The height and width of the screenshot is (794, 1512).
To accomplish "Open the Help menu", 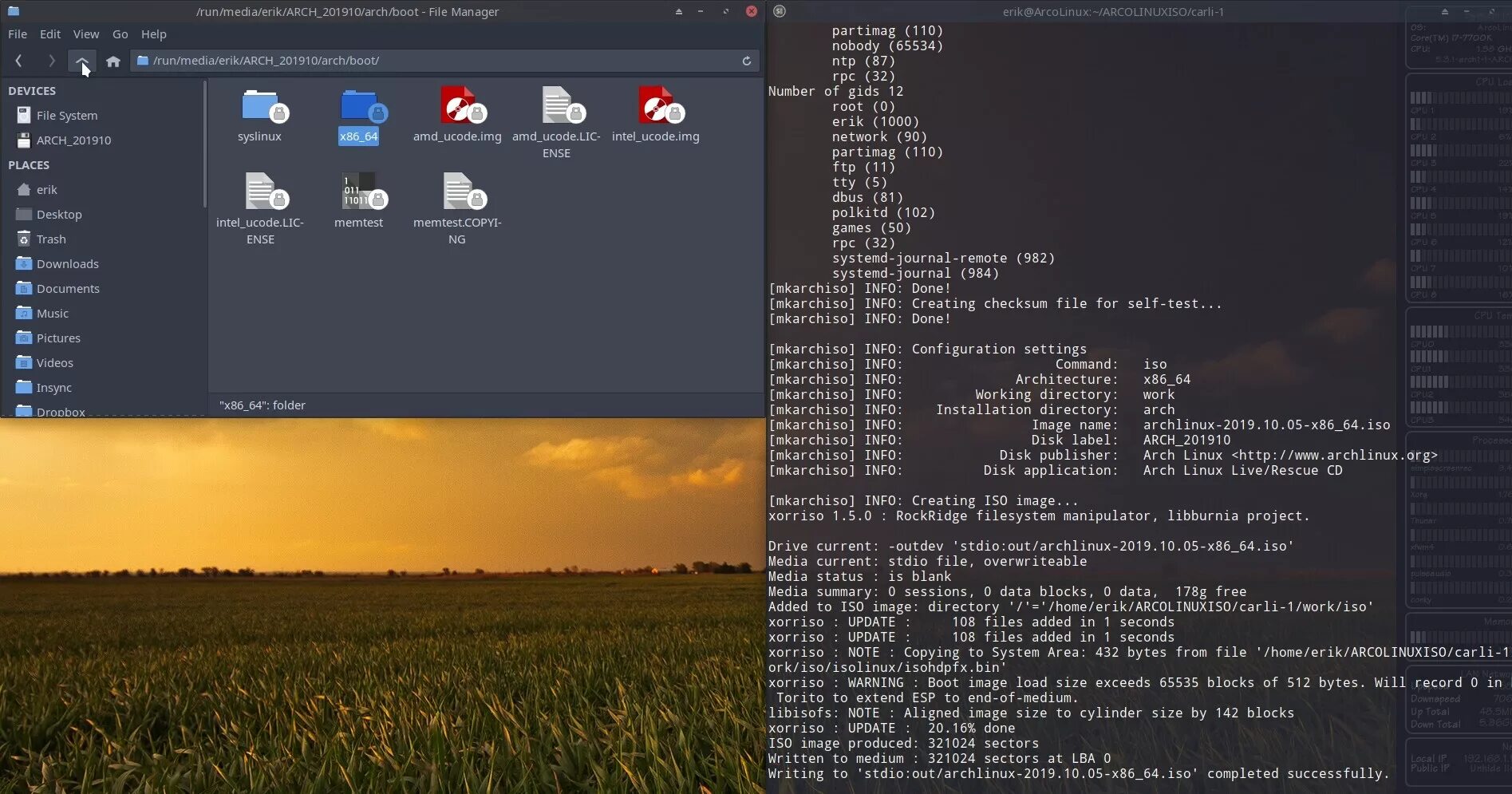I will [154, 34].
